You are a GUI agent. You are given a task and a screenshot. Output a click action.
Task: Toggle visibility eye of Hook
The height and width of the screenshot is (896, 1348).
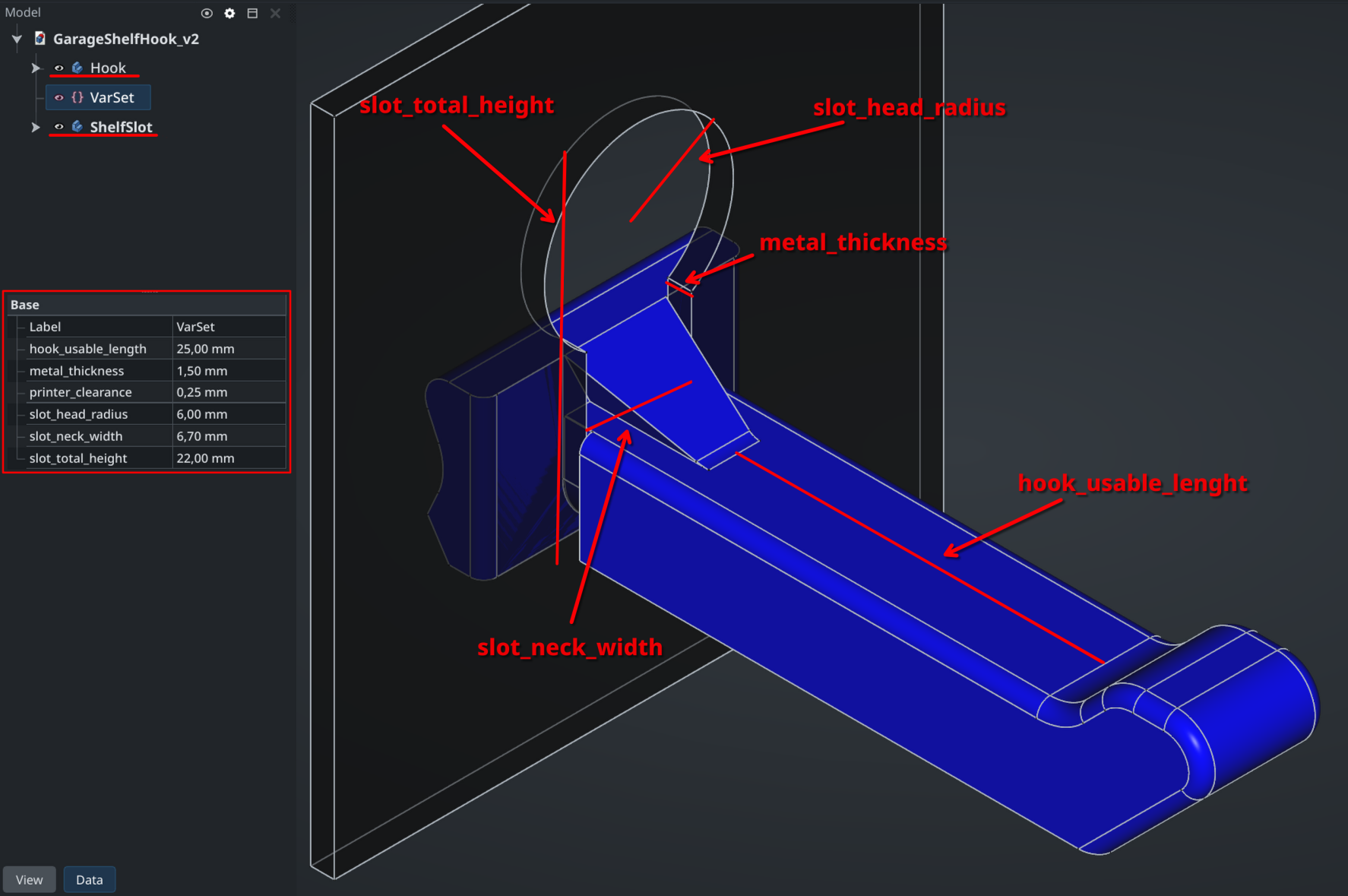click(59, 68)
